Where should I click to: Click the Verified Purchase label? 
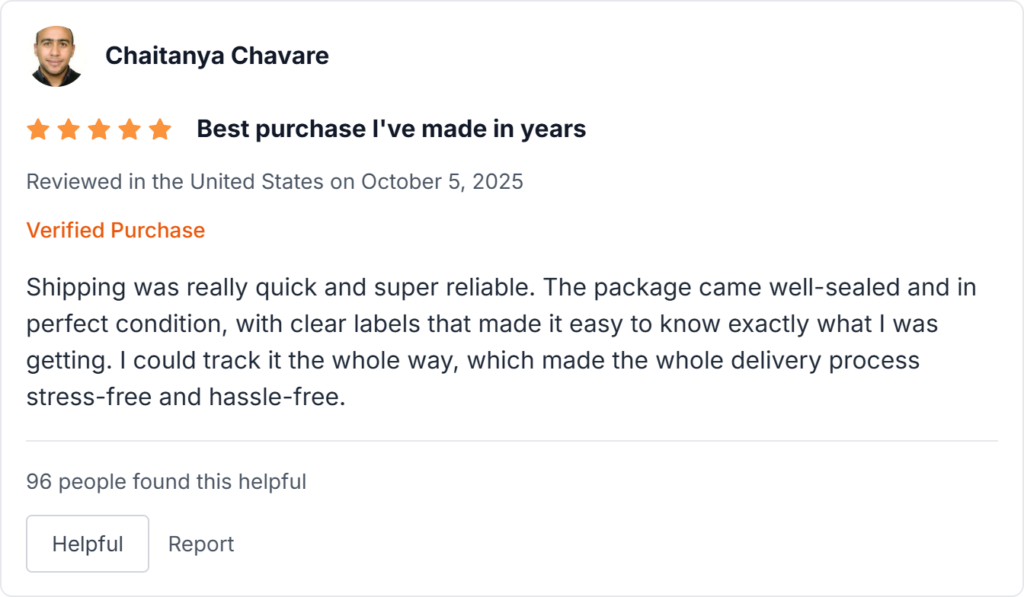click(115, 230)
